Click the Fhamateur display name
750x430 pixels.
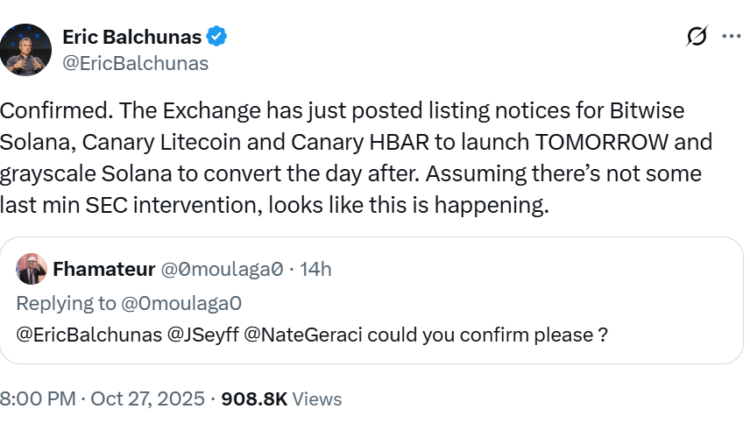pyautogui.click(x=103, y=269)
